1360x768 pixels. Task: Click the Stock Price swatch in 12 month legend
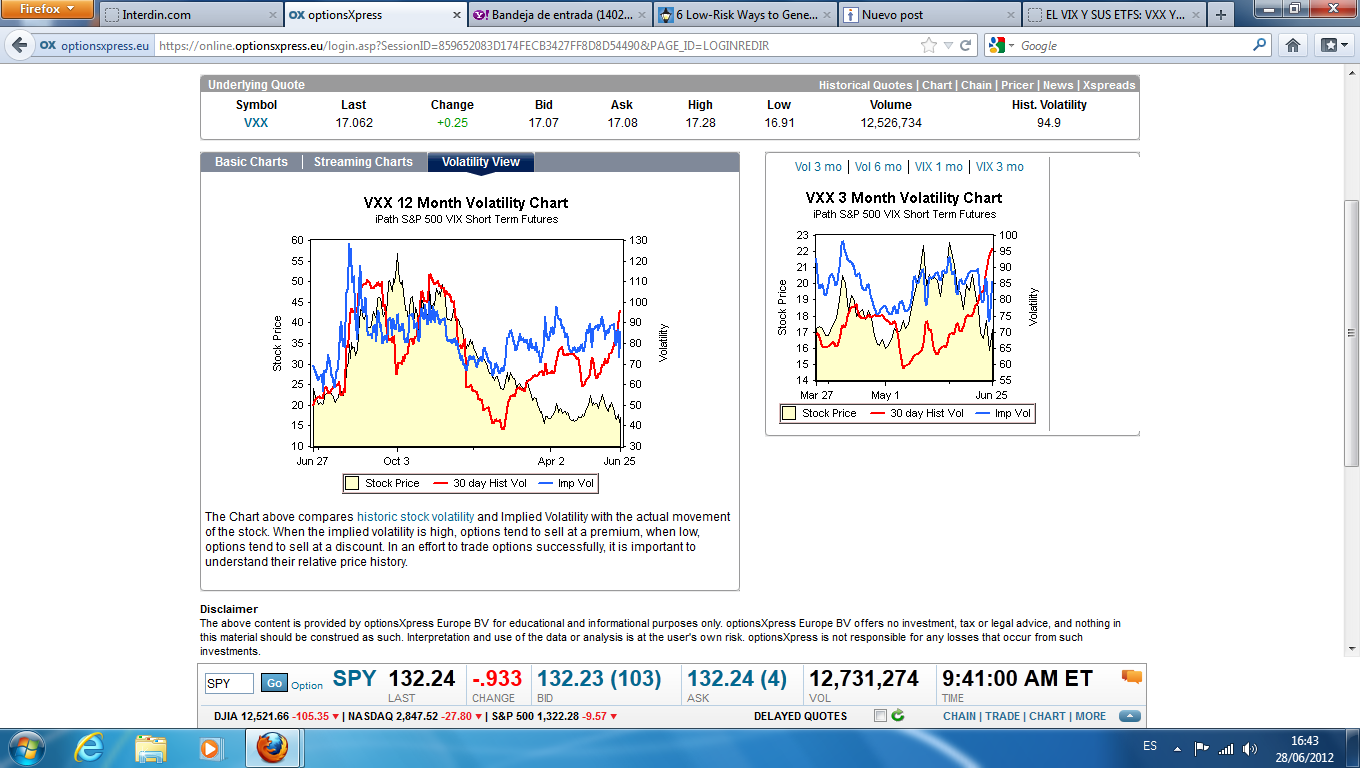point(352,483)
